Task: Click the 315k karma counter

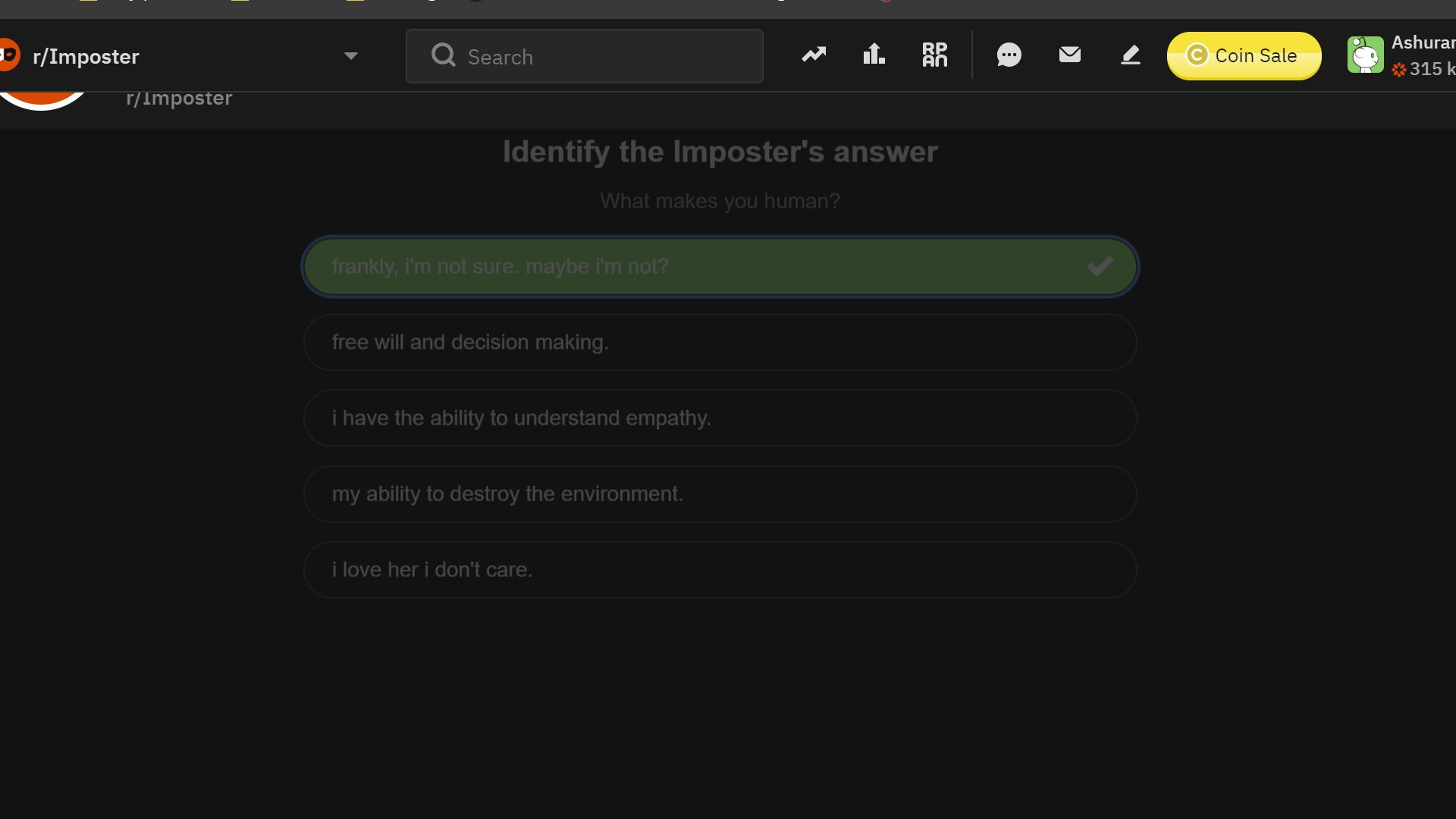Action: pyautogui.click(x=1426, y=69)
